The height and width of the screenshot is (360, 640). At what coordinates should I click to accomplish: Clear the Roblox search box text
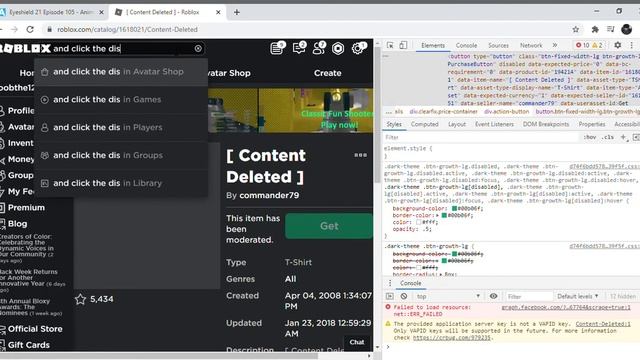[x=198, y=49]
